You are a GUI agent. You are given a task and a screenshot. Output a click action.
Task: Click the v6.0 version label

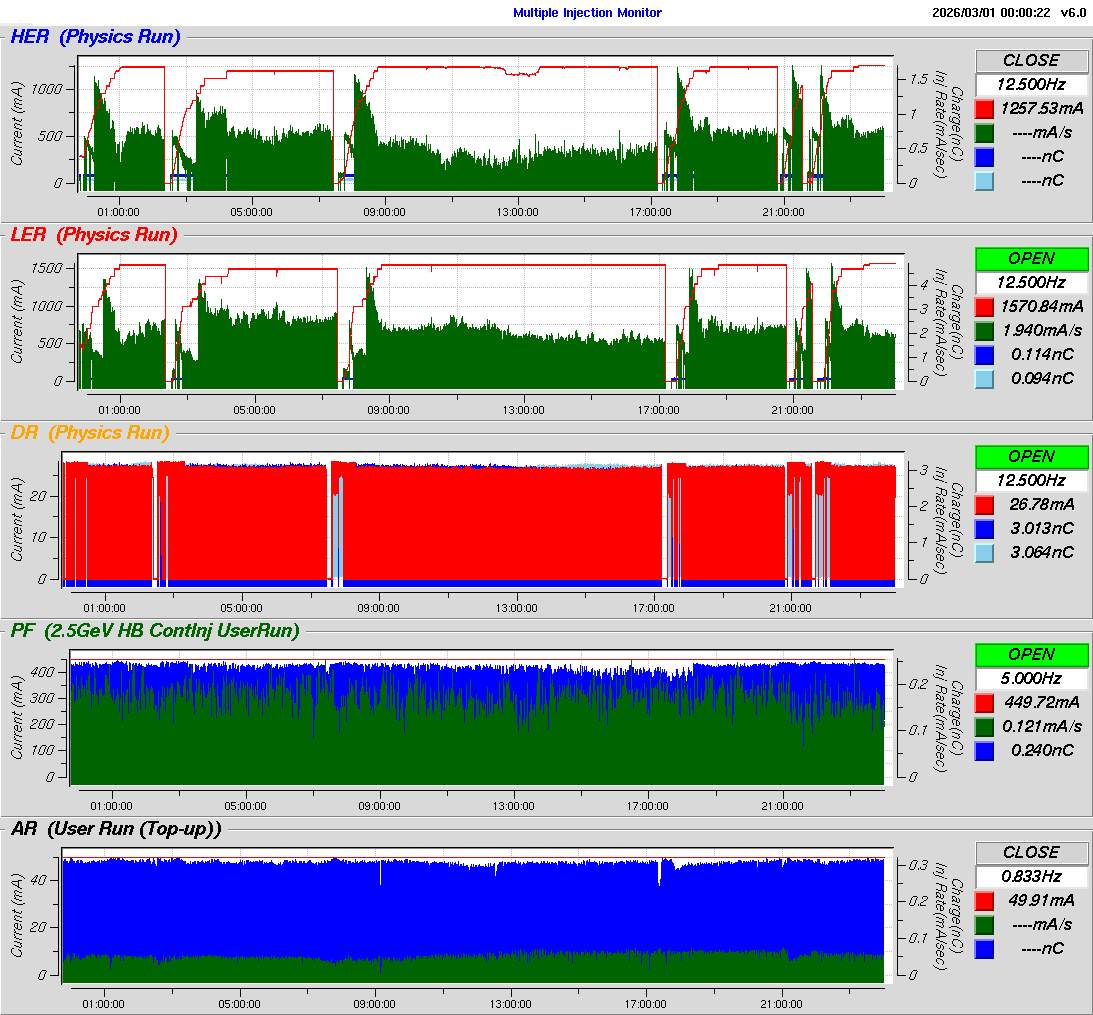tap(1073, 13)
